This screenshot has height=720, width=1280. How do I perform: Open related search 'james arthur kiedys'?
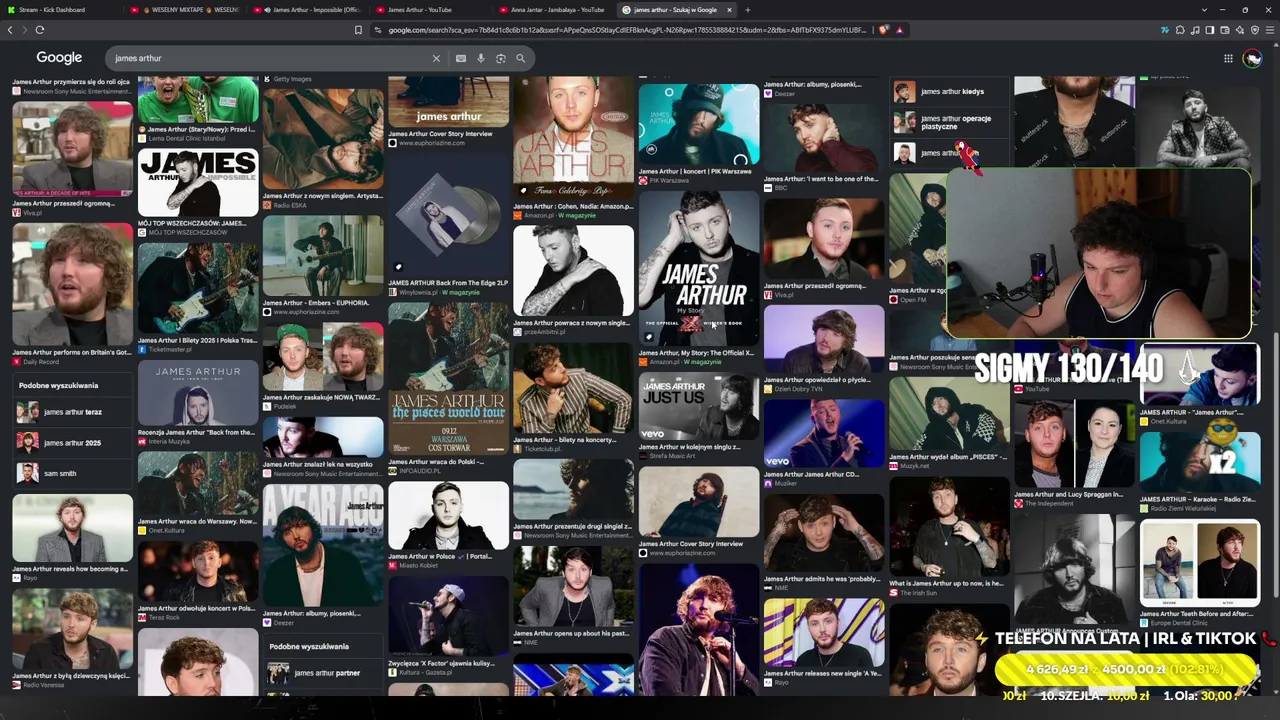(947, 92)
